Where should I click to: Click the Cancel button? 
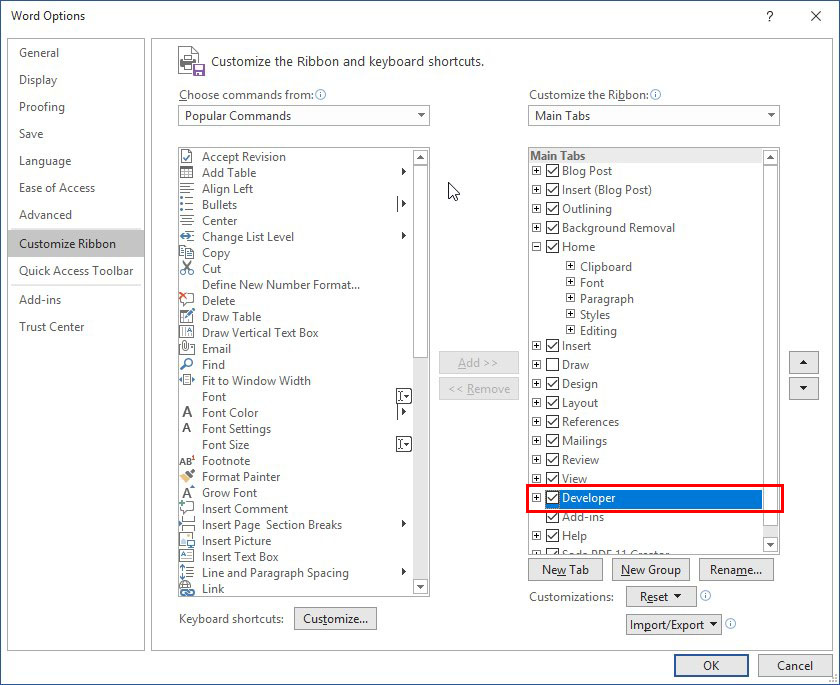point(794,666)
